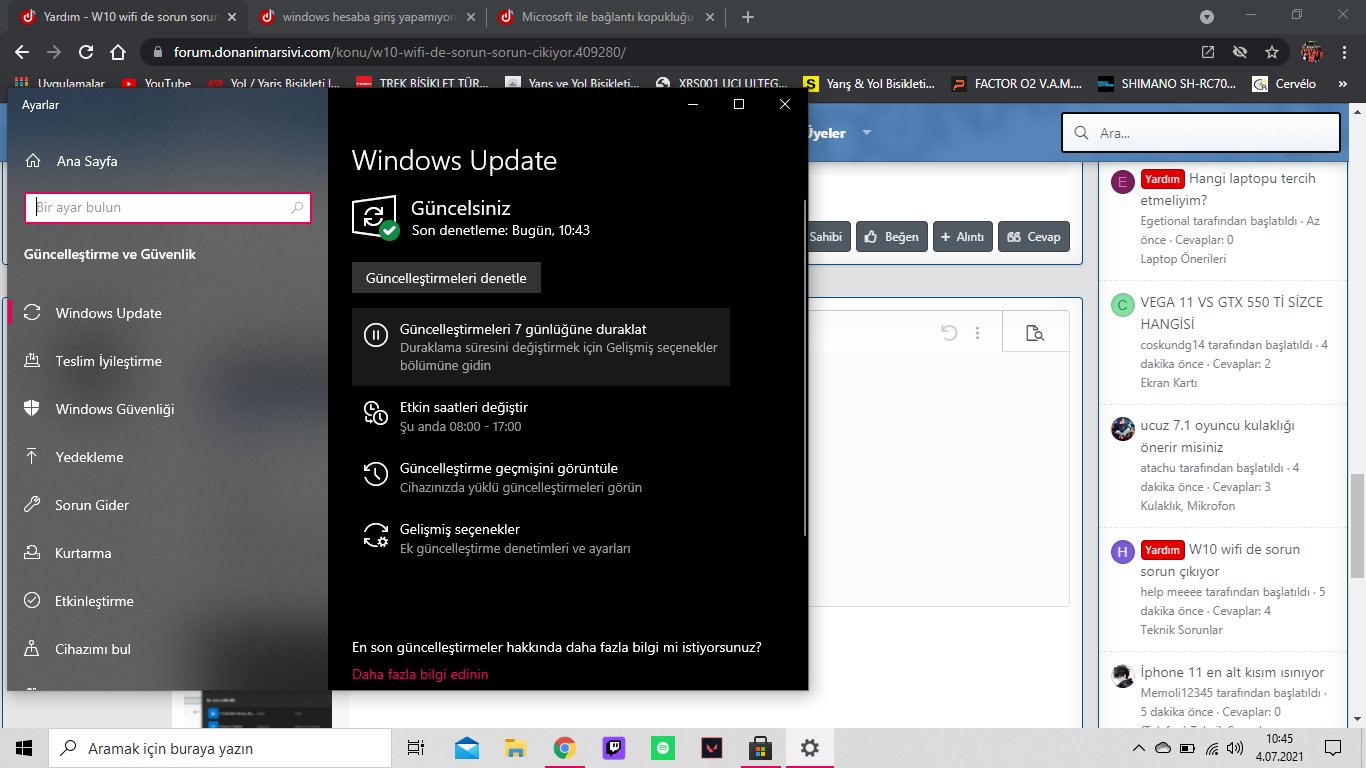Open the Cervélo bookmark
This screenshot has height=768, width=1366.
point(1284,84)
